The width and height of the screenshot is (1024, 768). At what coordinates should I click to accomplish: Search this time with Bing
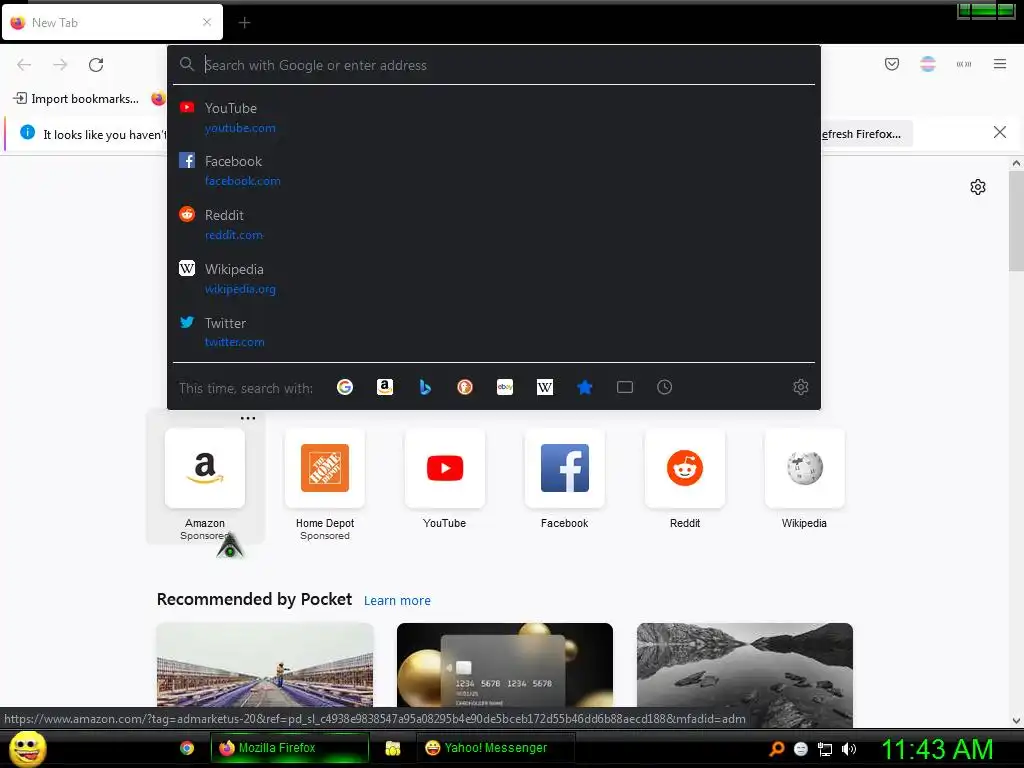pos(425,387)
